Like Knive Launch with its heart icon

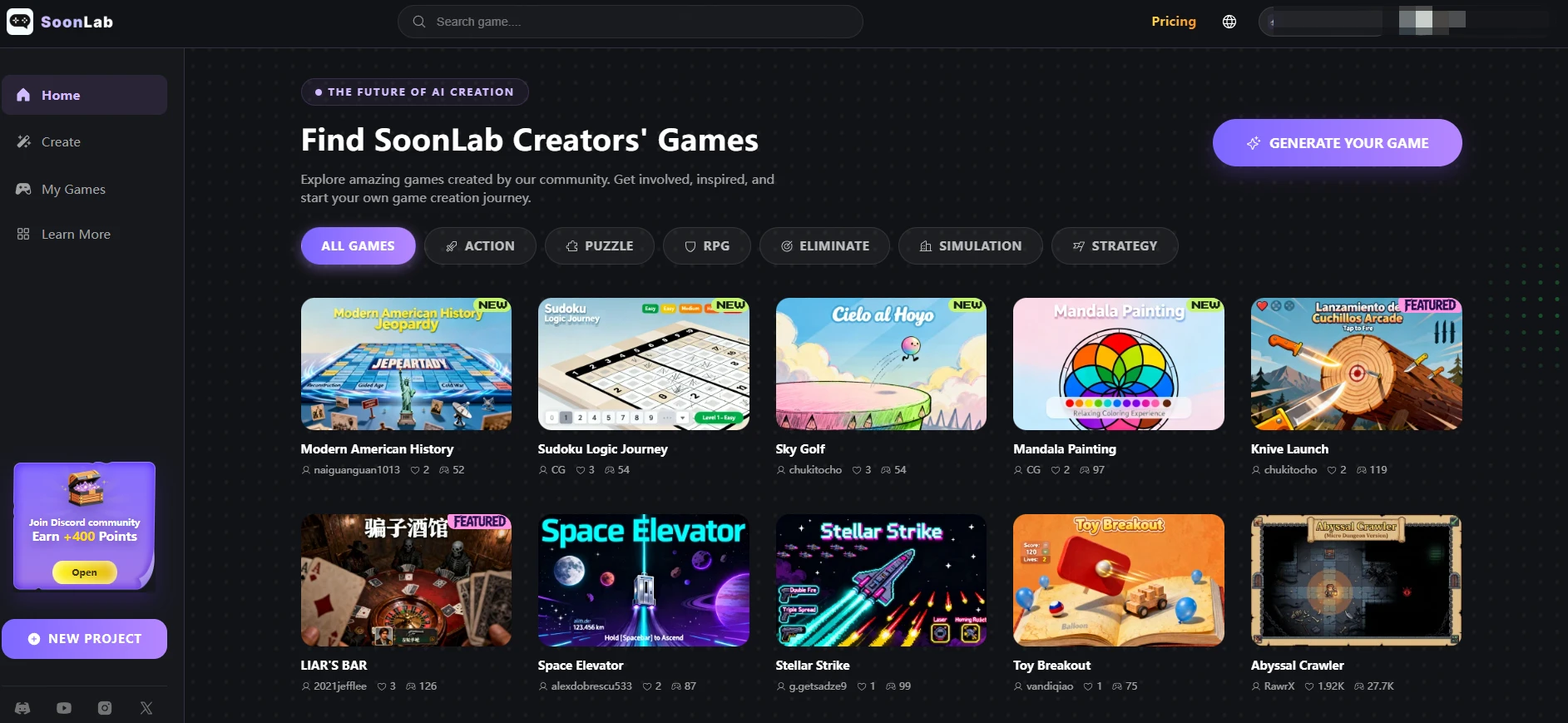click(1332, 470)
